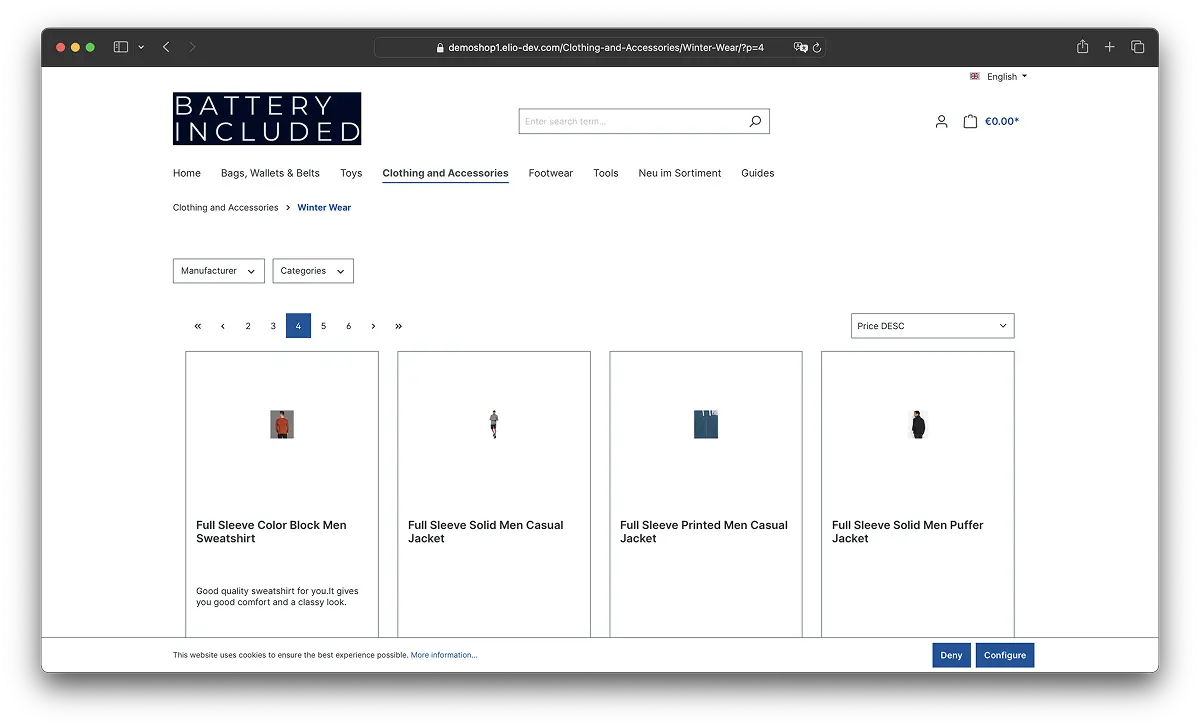The image size is (1200, 727).
Task: Configure cookie settings
Action: tap(1005, 655)
